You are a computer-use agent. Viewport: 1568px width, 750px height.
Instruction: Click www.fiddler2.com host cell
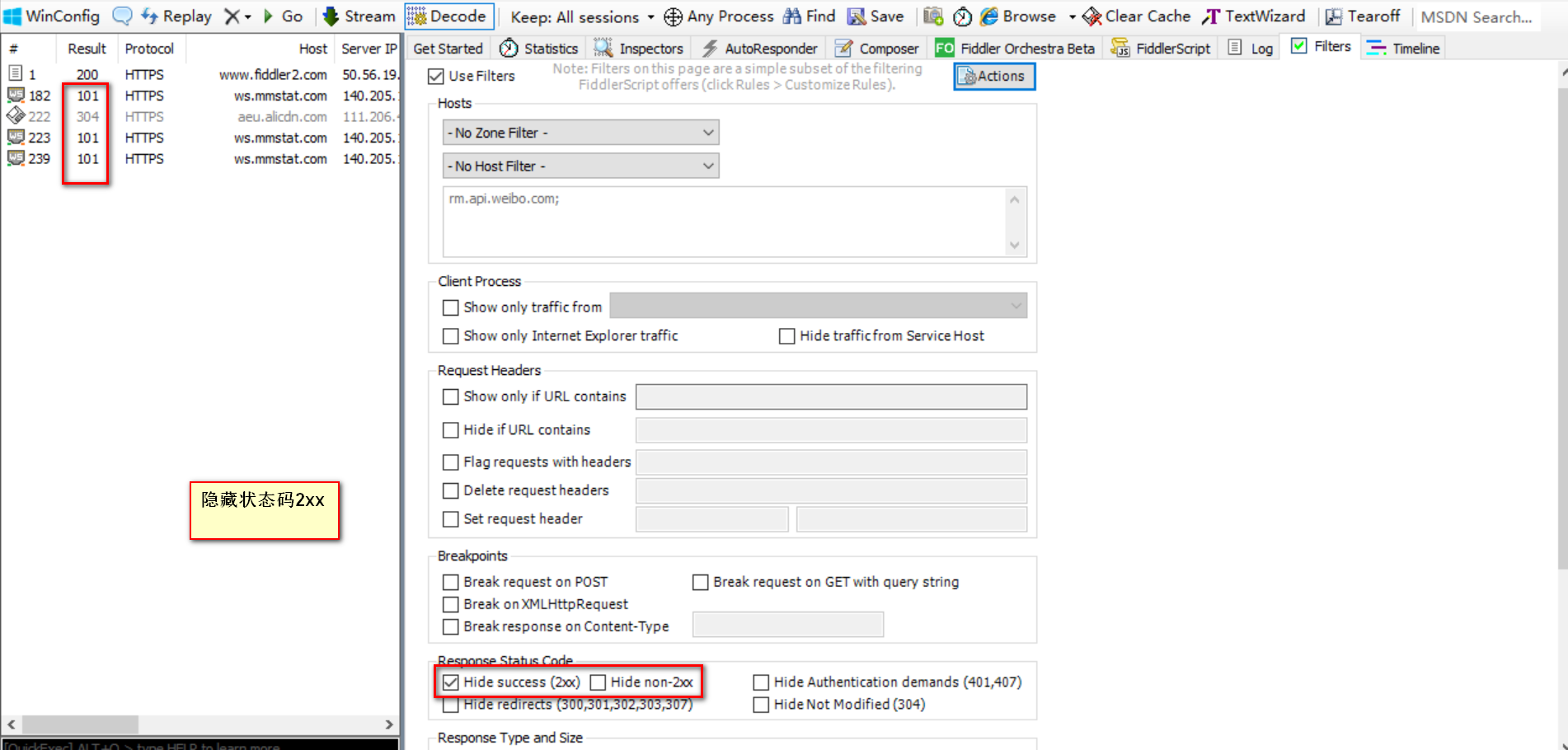273,74
